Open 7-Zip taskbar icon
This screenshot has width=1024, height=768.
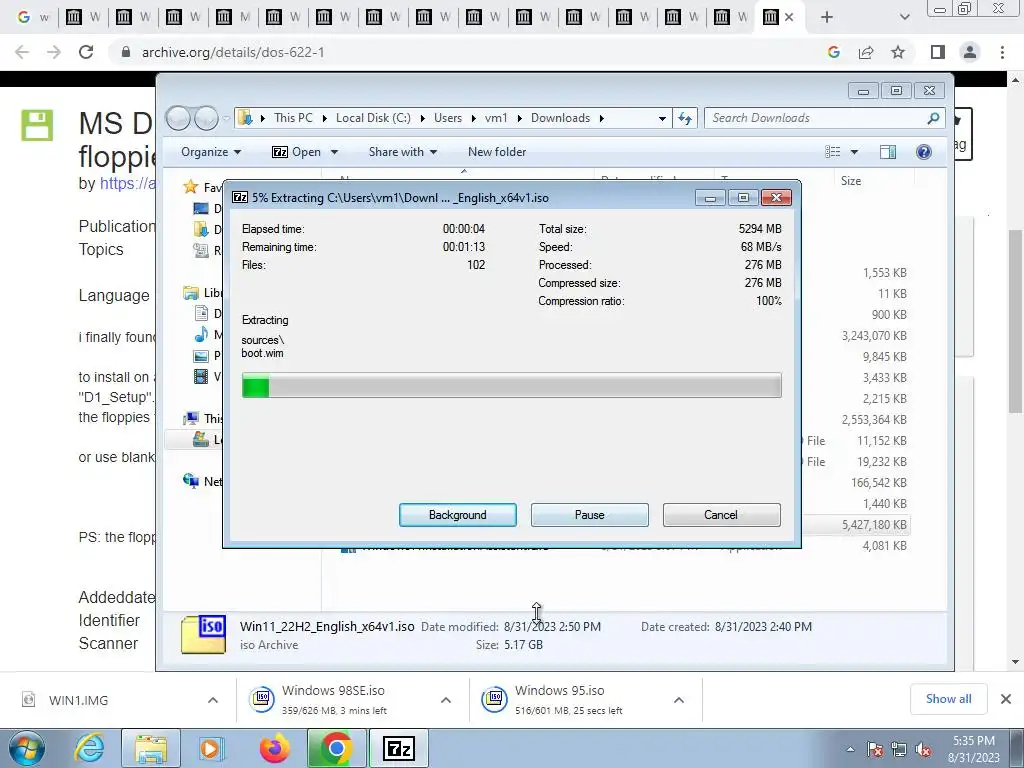coord(398,748)
